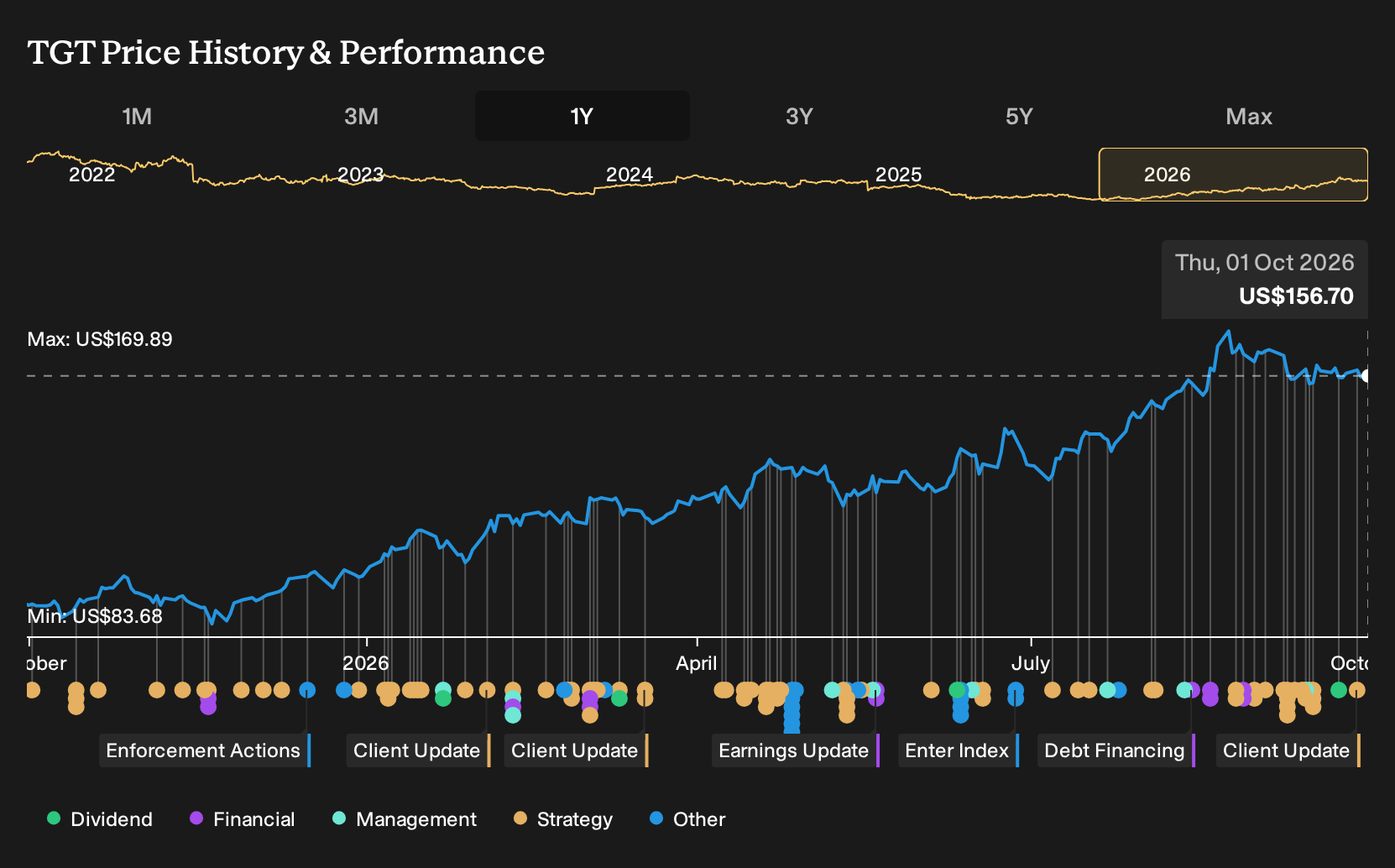Jump to 2023 in the overview chart
1395x868 pixels.
pyautogui.click(x=360, y=175)
